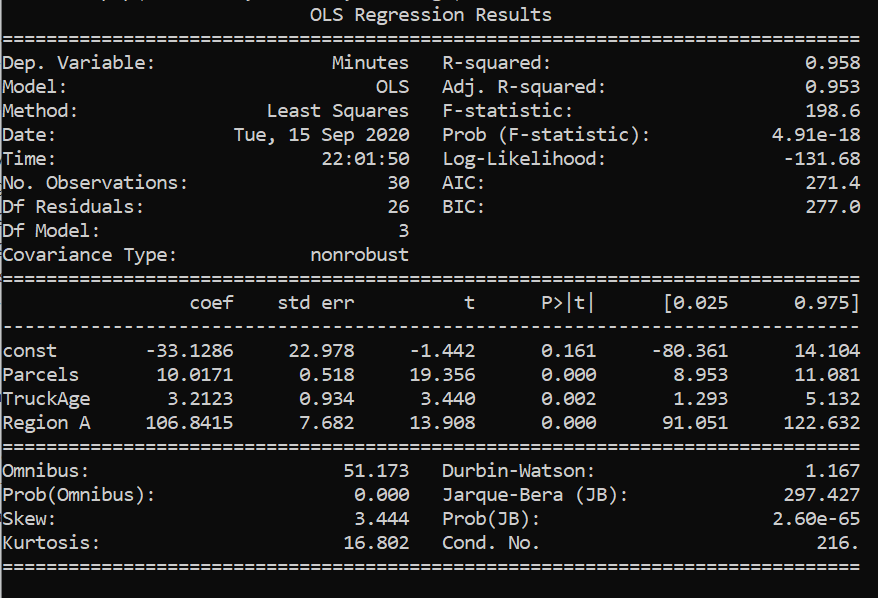The height and width of the screenshot is (598, 878).
Task: Click the TruckAge row label
Action: point(42,399)
